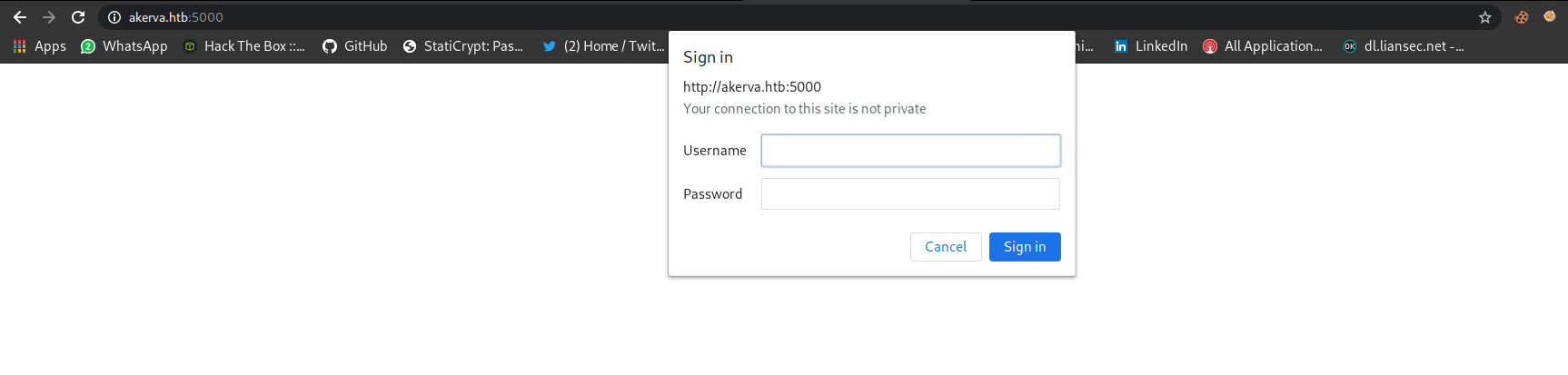Image resolution: width=1568 pixels, height=375 pixels.
Task: Cancel the sign-in dialog
Action: pyautogui.click(x=946, y=247)
